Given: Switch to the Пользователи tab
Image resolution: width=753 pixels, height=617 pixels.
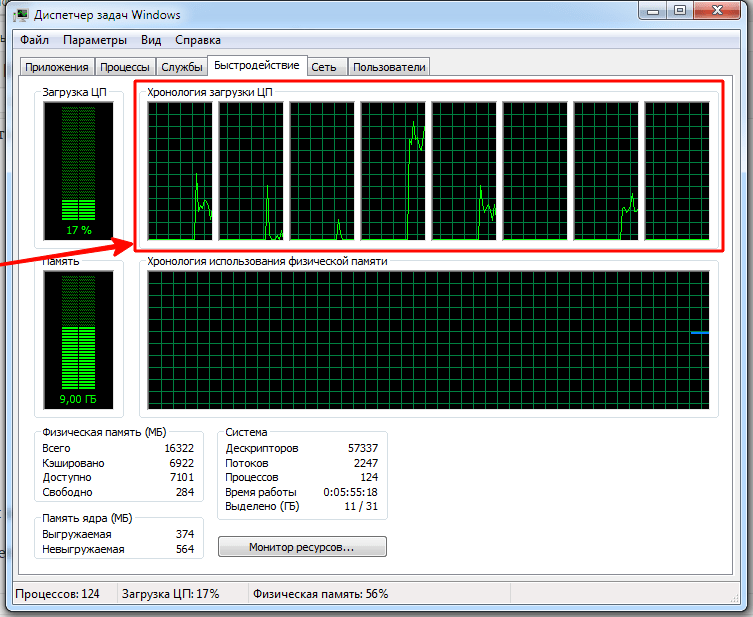Looking at the screenshot, I should click(389, 67).
